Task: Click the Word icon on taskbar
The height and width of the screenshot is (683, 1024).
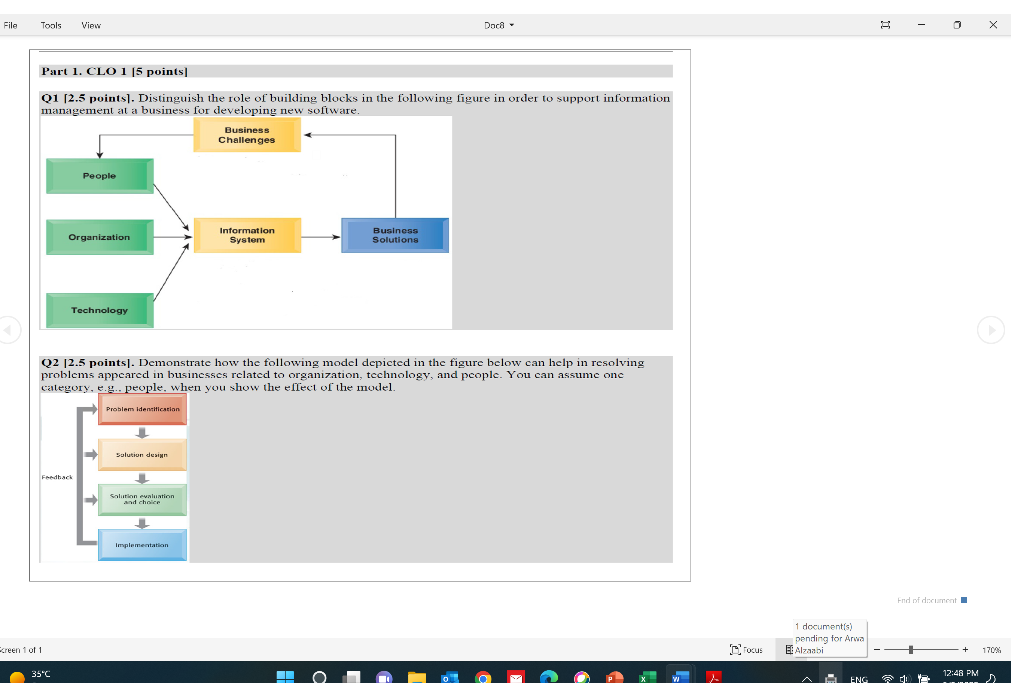Action: [x=680, y=677]
